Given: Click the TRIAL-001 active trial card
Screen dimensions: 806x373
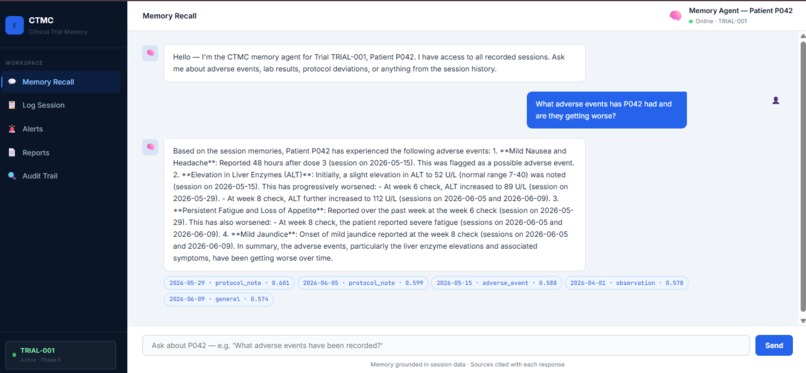Looking at the screenshot, I should click(x=60, y=355).
